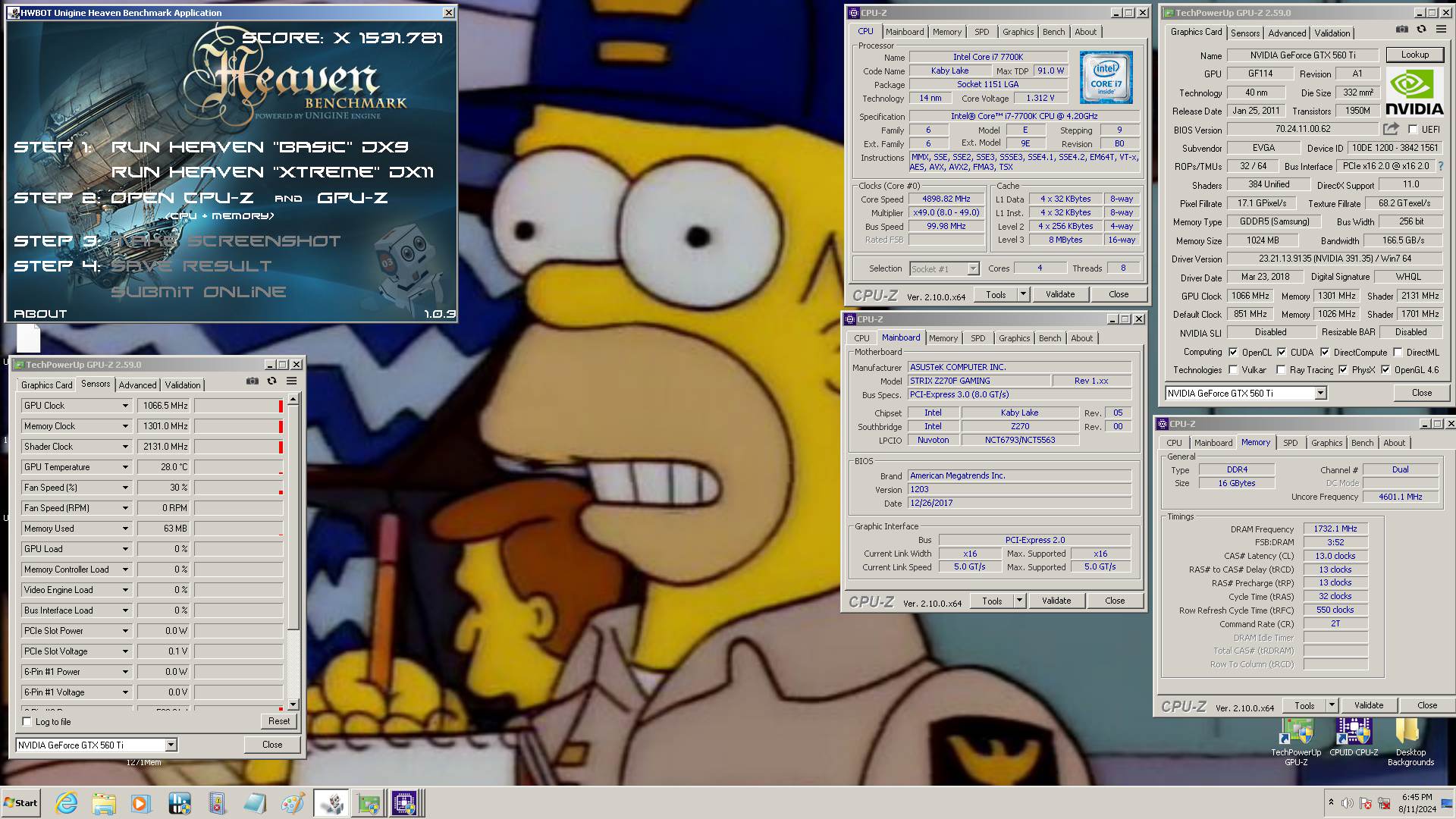Open Windows Media Player from taskbar
Viewport: 1456px width, 819px height.
141,803
